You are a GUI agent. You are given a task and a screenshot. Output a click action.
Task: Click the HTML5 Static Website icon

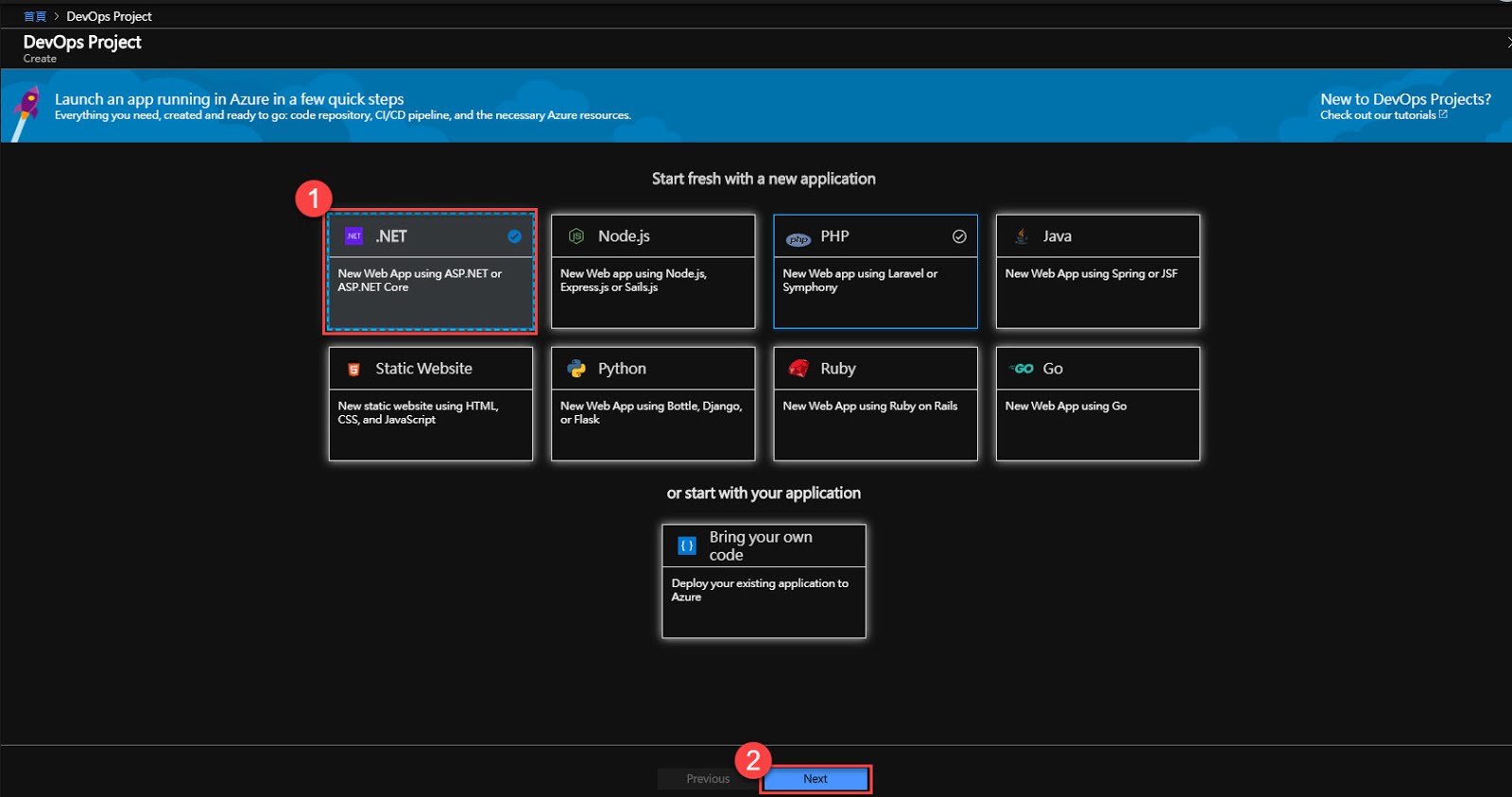pyautogui.click(x=353, y=370)
